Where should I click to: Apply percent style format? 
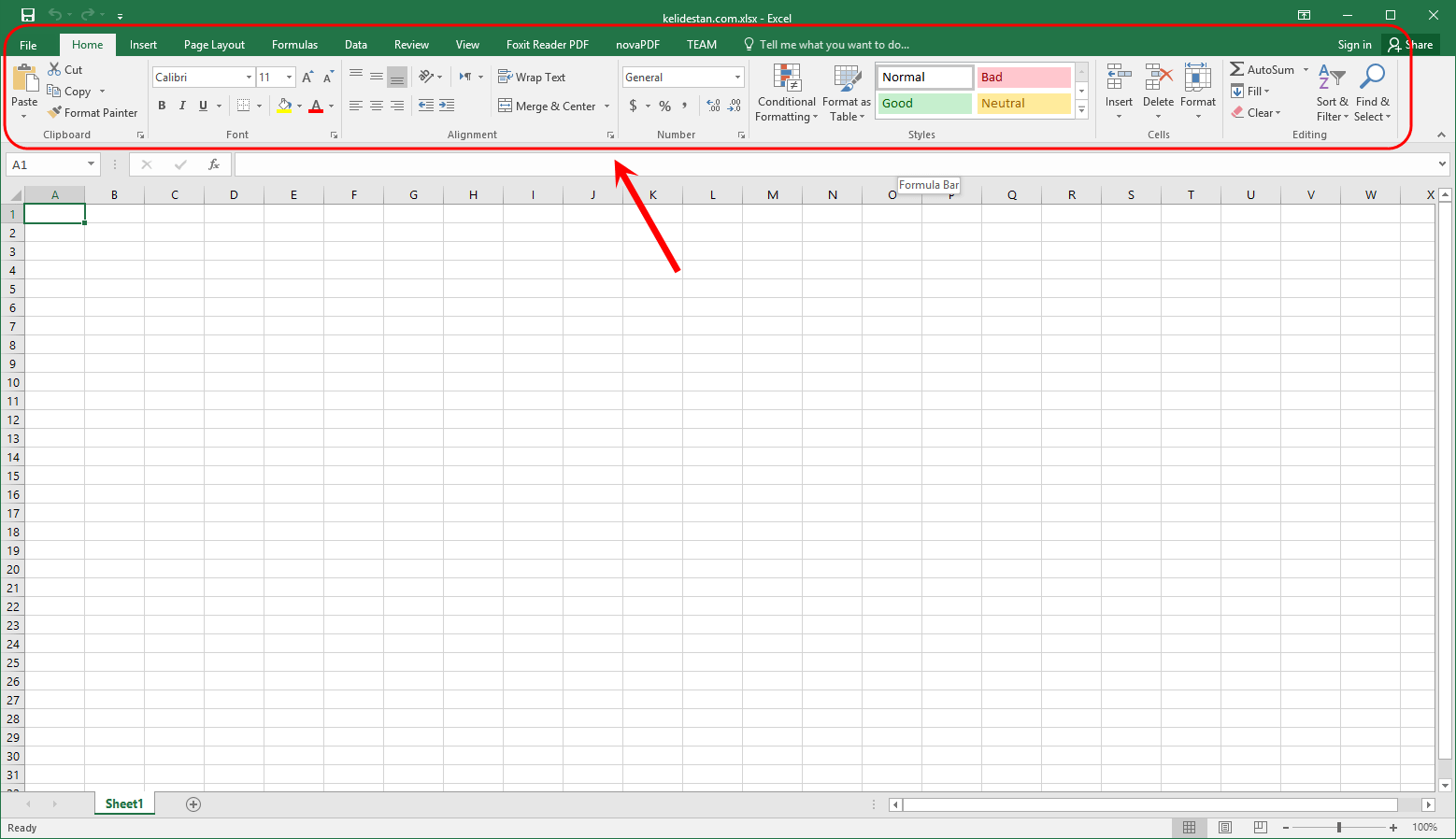(665, 106)
